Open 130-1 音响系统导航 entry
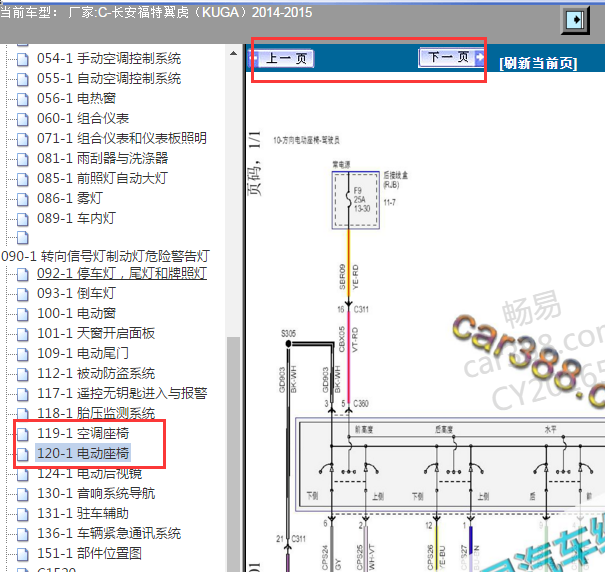The width and height of the screenshot is (605, 572). pos(96,494)
